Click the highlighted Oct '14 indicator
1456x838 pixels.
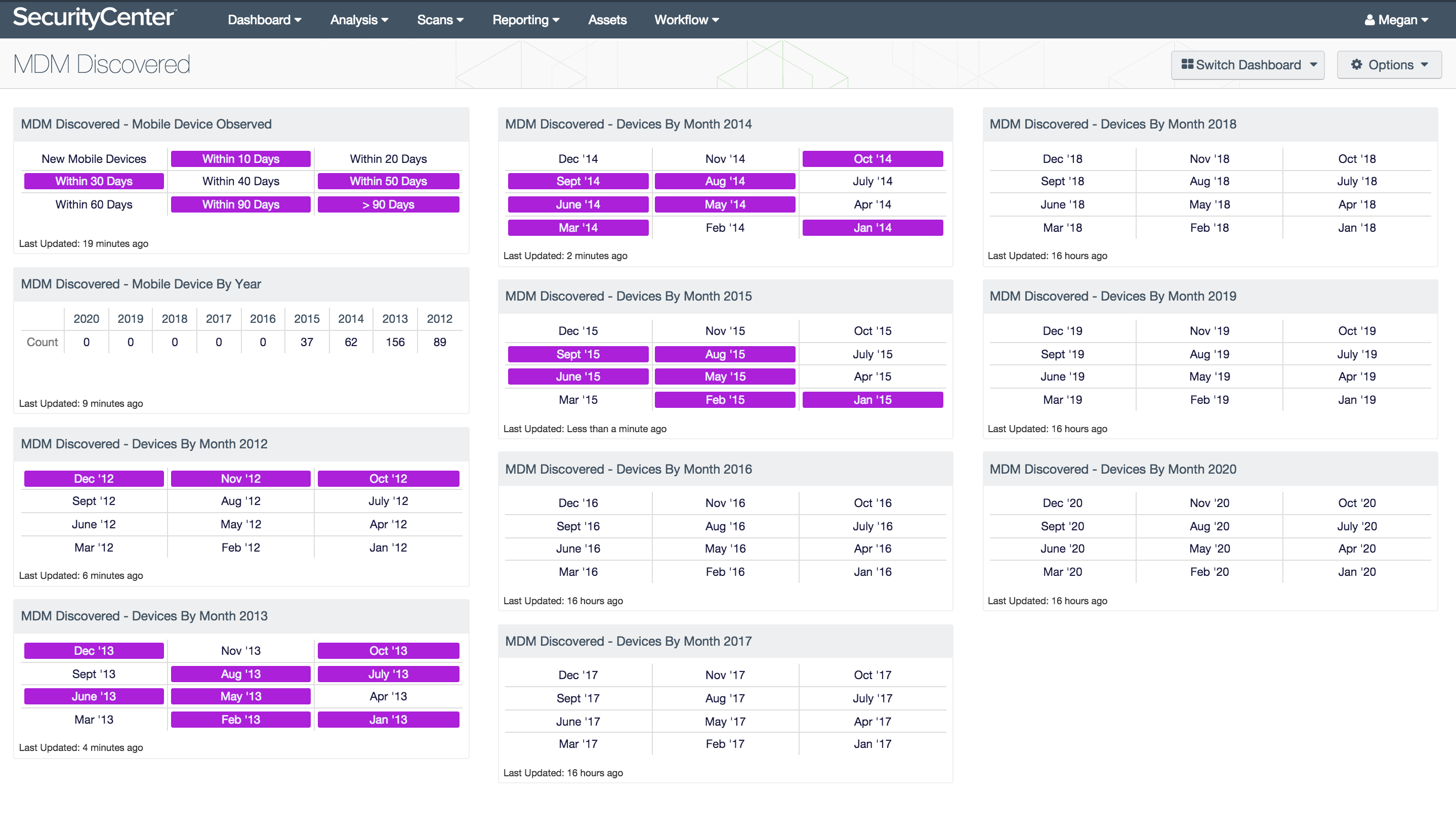click(x=872, y=159)
